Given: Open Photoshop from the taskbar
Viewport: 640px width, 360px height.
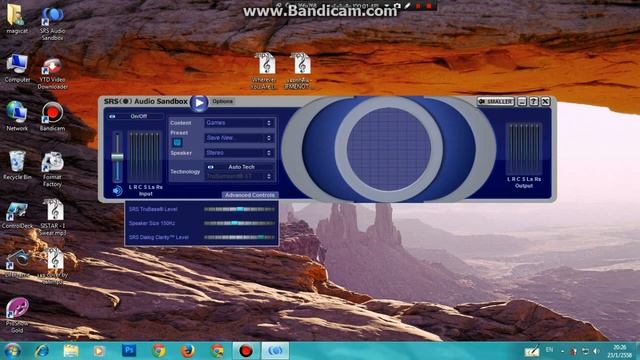Looking at the screenshot, I should click(129, 351).
